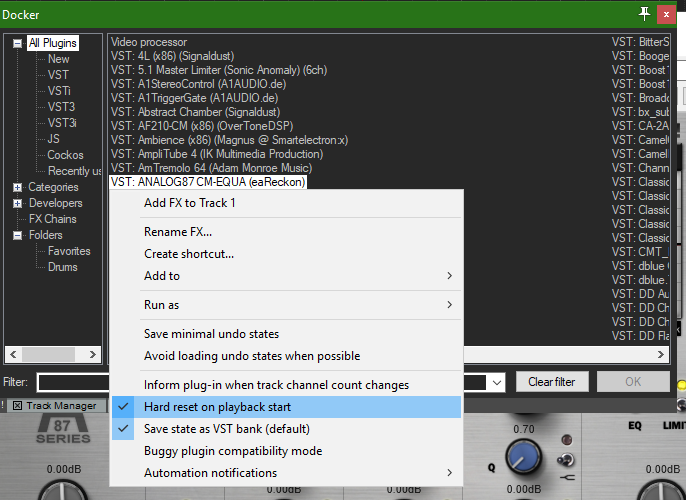This screenshot has height=500, width=686.
Task: Uncheck Save state as VST bank (default)
Action: (287, 429)
